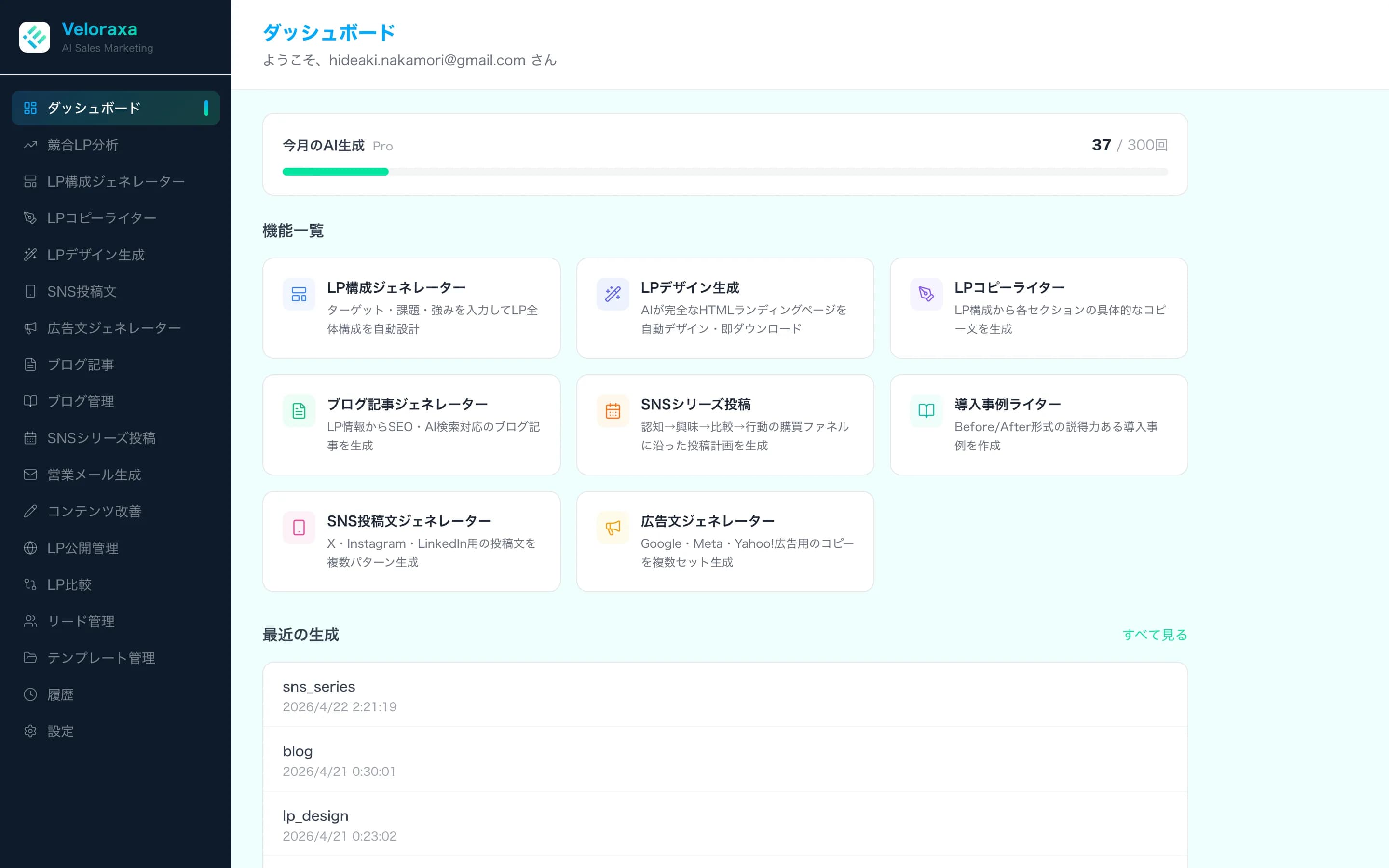The image size is (1389, 868).
Task: Open SNS投稿文ジェネレーター via its phone icon
Action: (x=299, y=527)
